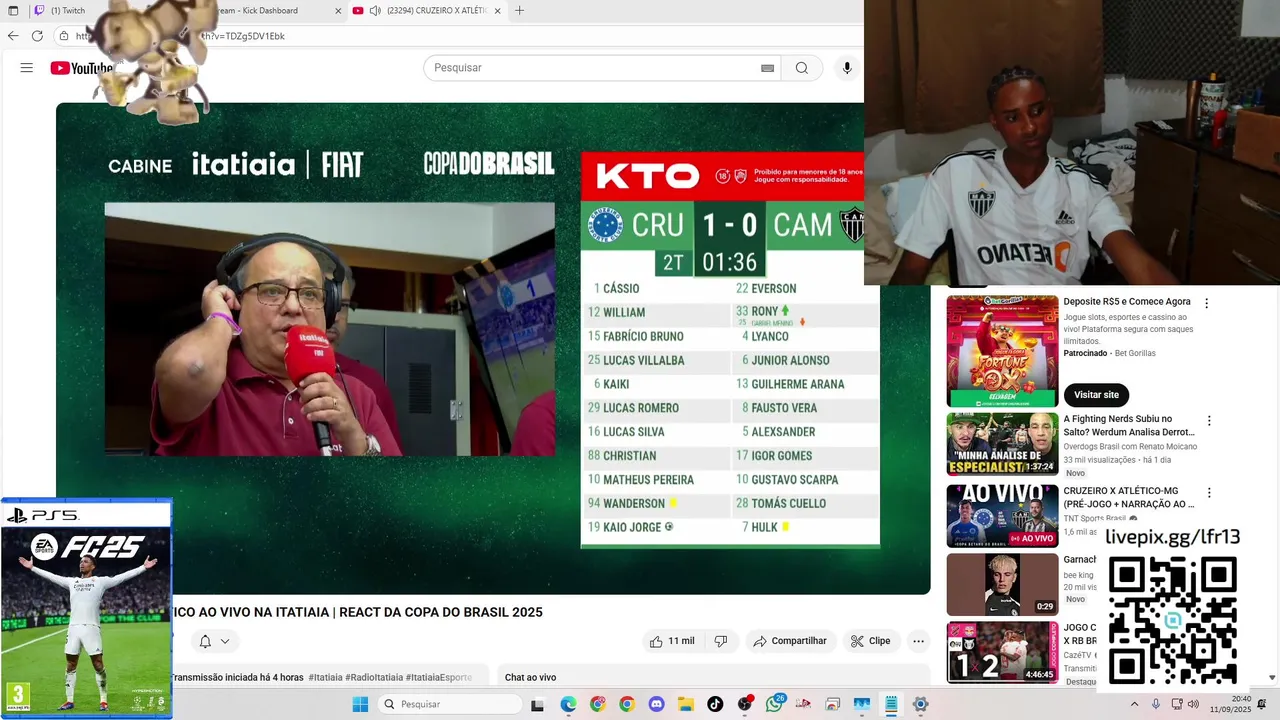This screenshot has width=1280, height=720.
Task: Open WhatsApp with 26 notifications
Action: (x=774, y=704)
